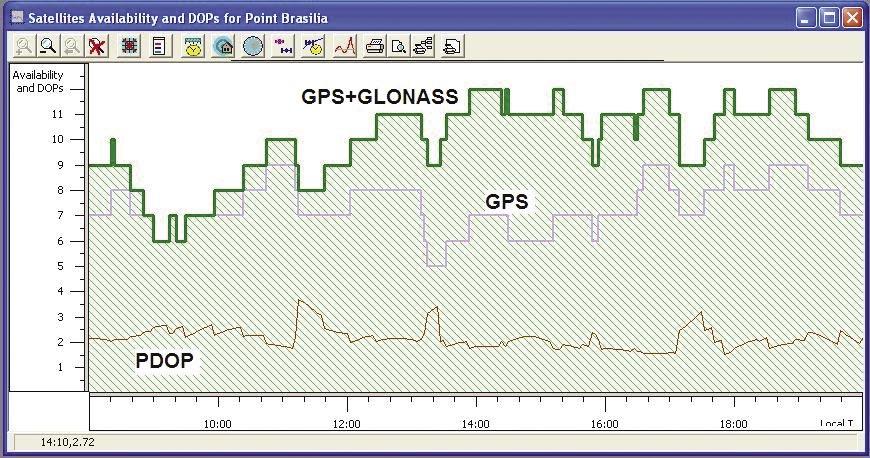Click the printer icon
The height and width of the screenshot is (458, 870).
(x=375, y=46)
